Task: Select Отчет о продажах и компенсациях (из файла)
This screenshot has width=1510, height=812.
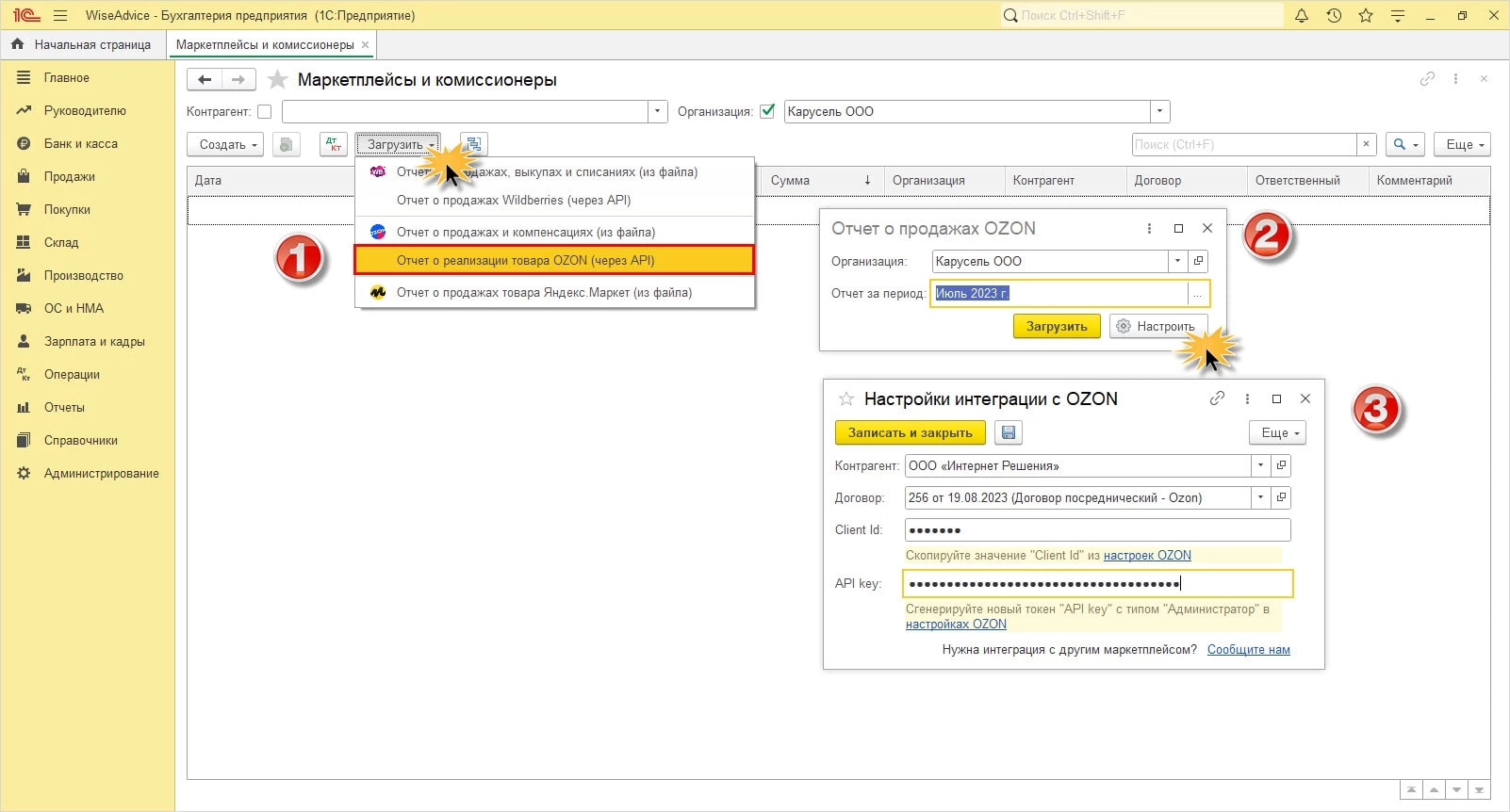Action: [x=525, y=232]
